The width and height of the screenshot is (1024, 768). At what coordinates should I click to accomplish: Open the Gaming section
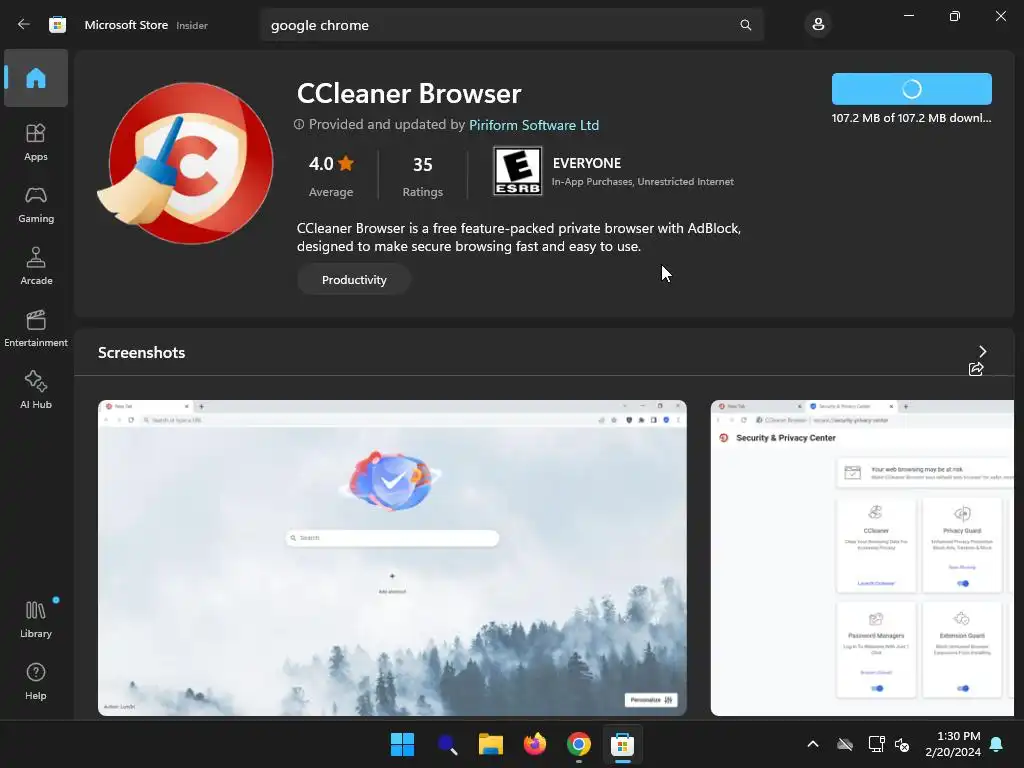tap(36, 204)
